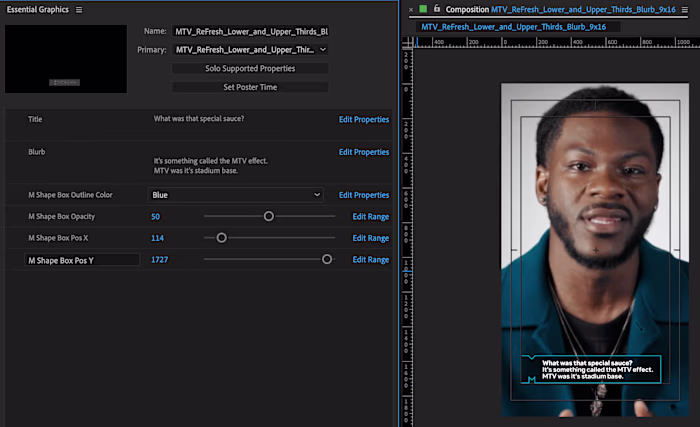Click the horizontal ruler in the viewer
Viewport: 700px width, 427px height.
(557, 42)
